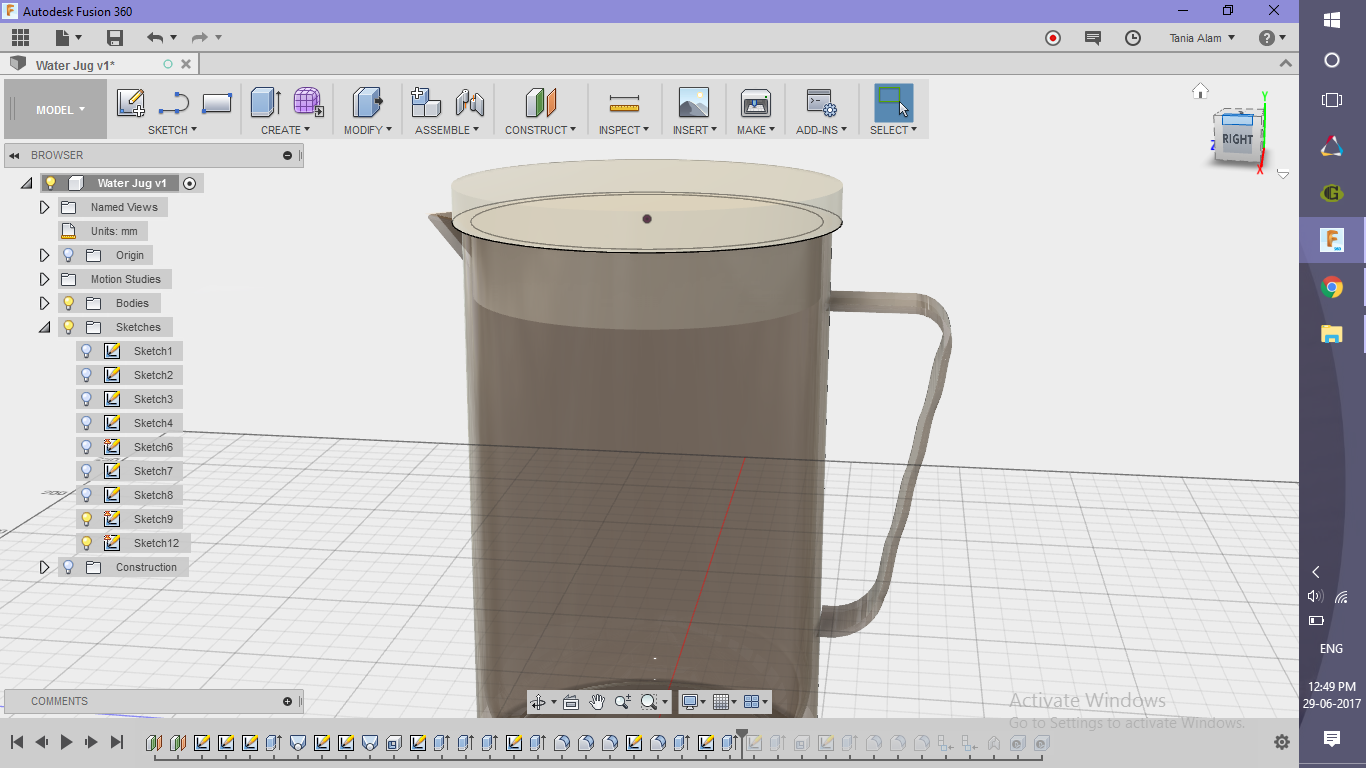Select the Line sketch tool icon
Viewport: 1366px width, 768px height.
(x=174, y=103)
